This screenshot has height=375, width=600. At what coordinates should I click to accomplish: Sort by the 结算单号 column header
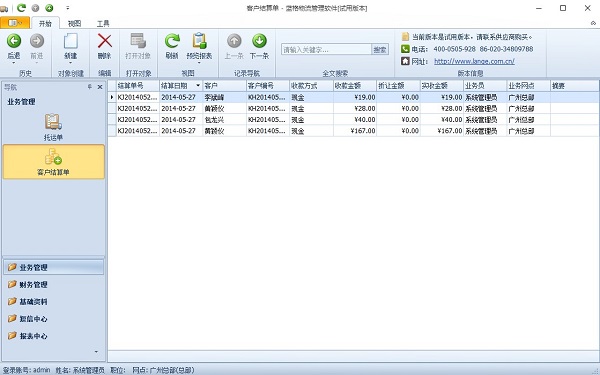tap(137, 86)
